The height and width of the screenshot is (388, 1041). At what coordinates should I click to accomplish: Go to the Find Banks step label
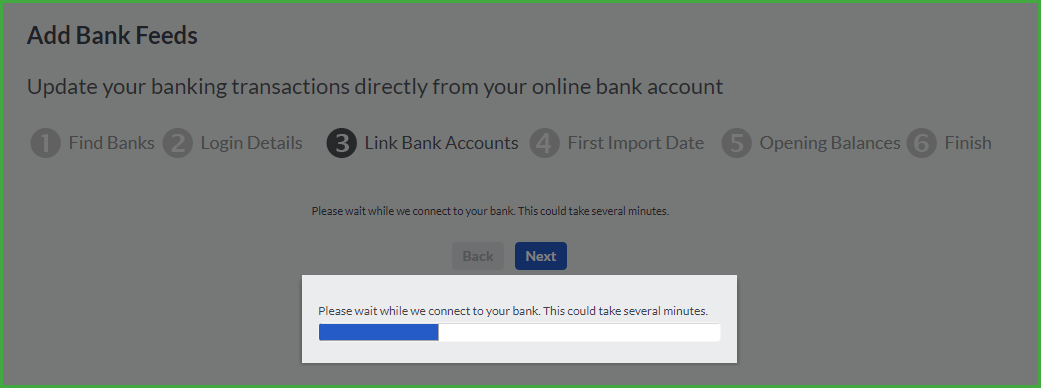(112, 143)
